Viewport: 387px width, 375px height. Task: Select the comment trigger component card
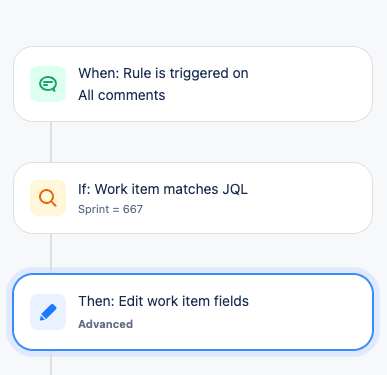point(193,84)
